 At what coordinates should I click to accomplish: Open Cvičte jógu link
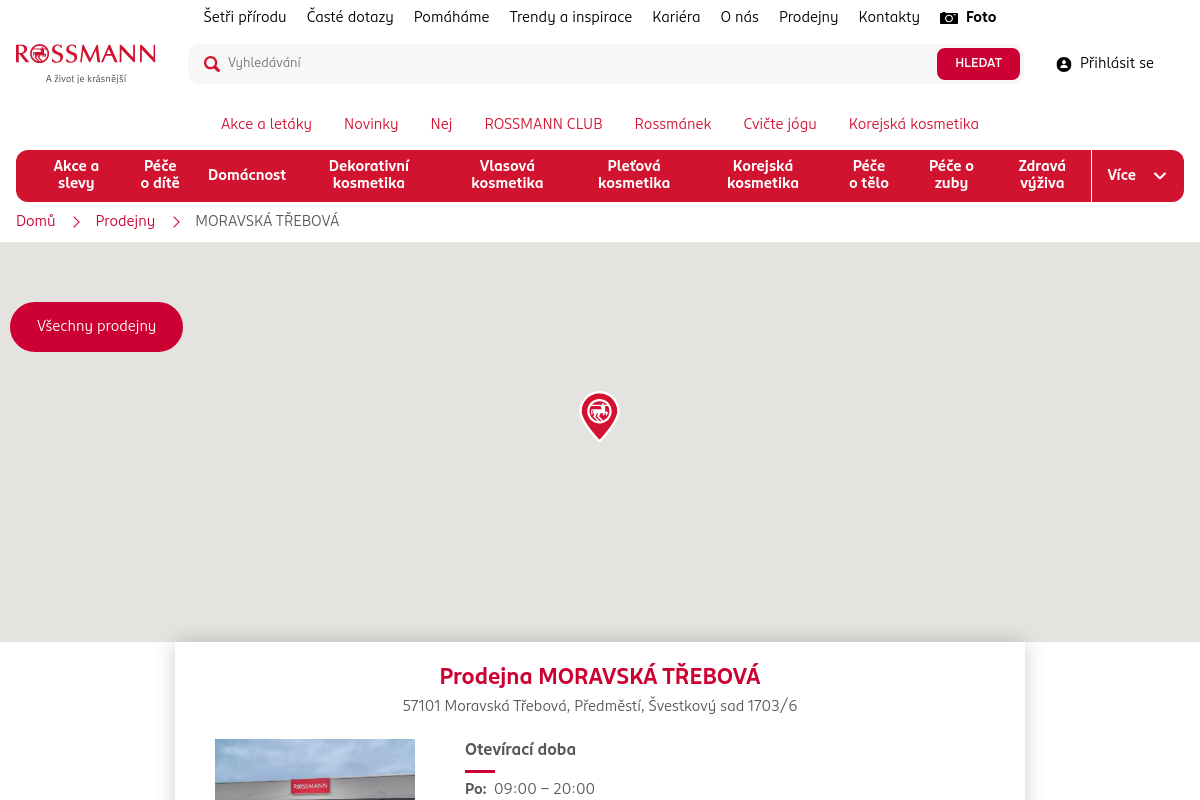tap(780, 124)
